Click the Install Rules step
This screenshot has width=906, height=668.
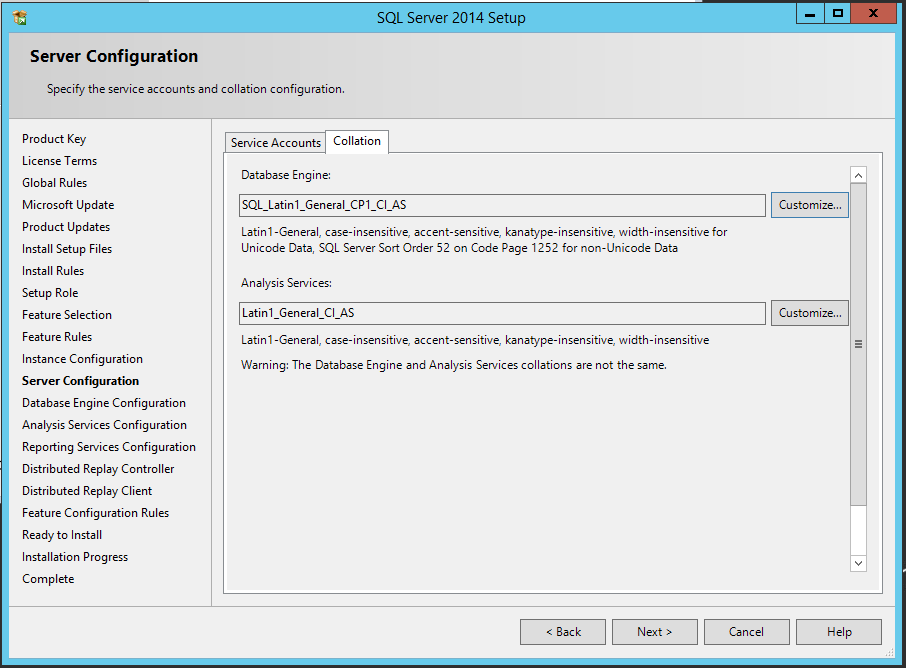[53, 270]
